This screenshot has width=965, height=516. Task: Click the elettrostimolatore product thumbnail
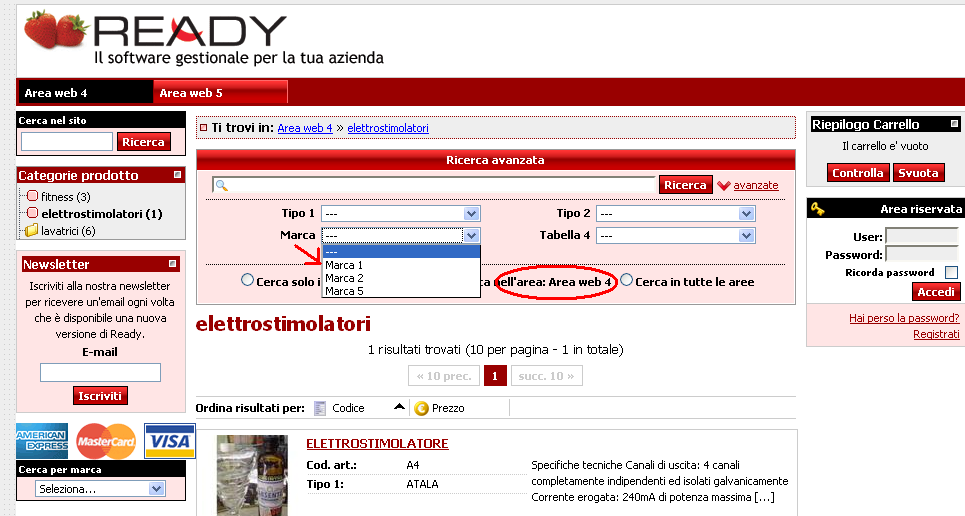(x=252, y=475)
